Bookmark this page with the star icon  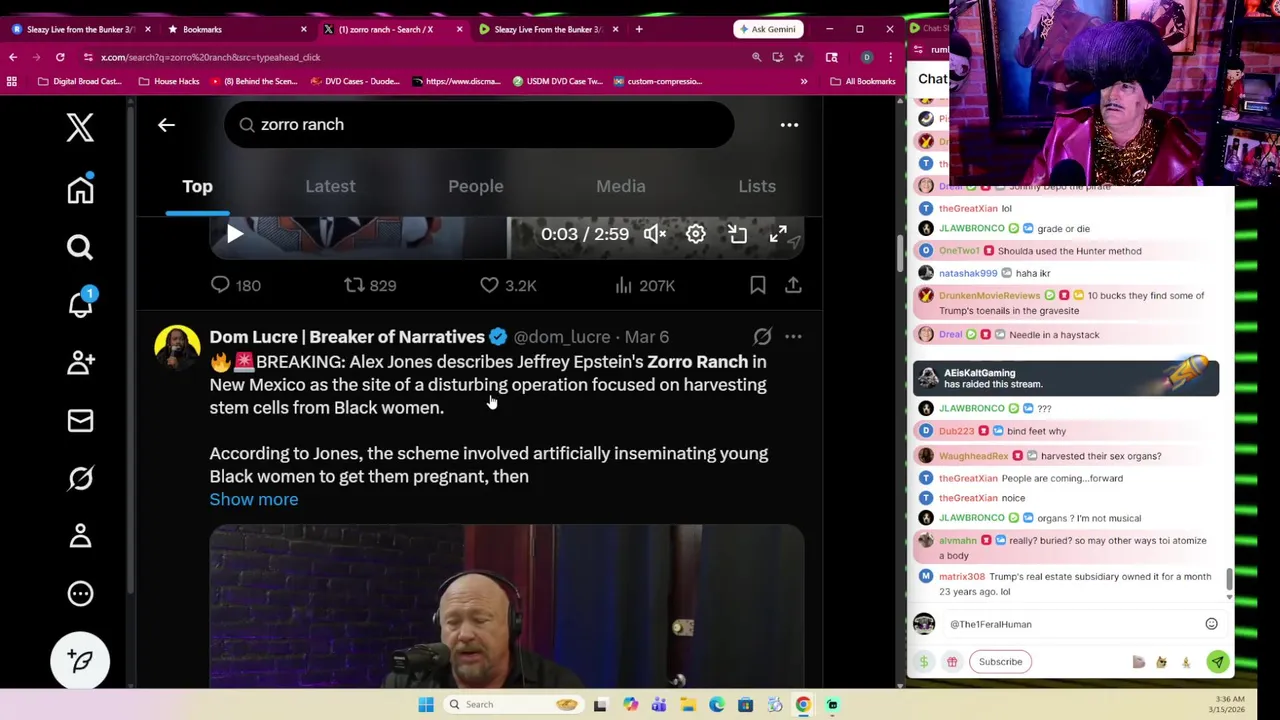798,57
